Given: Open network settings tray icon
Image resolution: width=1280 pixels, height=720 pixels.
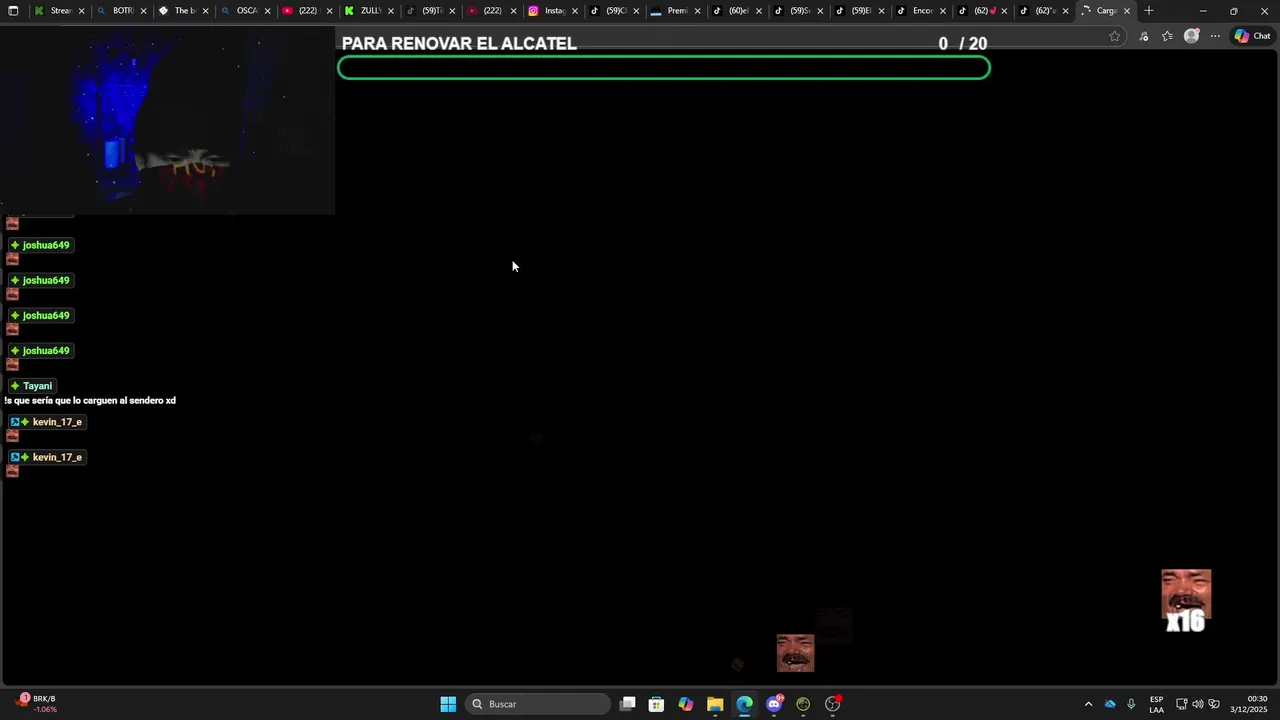Looking at the screenshot, I should click(1181, 704).
